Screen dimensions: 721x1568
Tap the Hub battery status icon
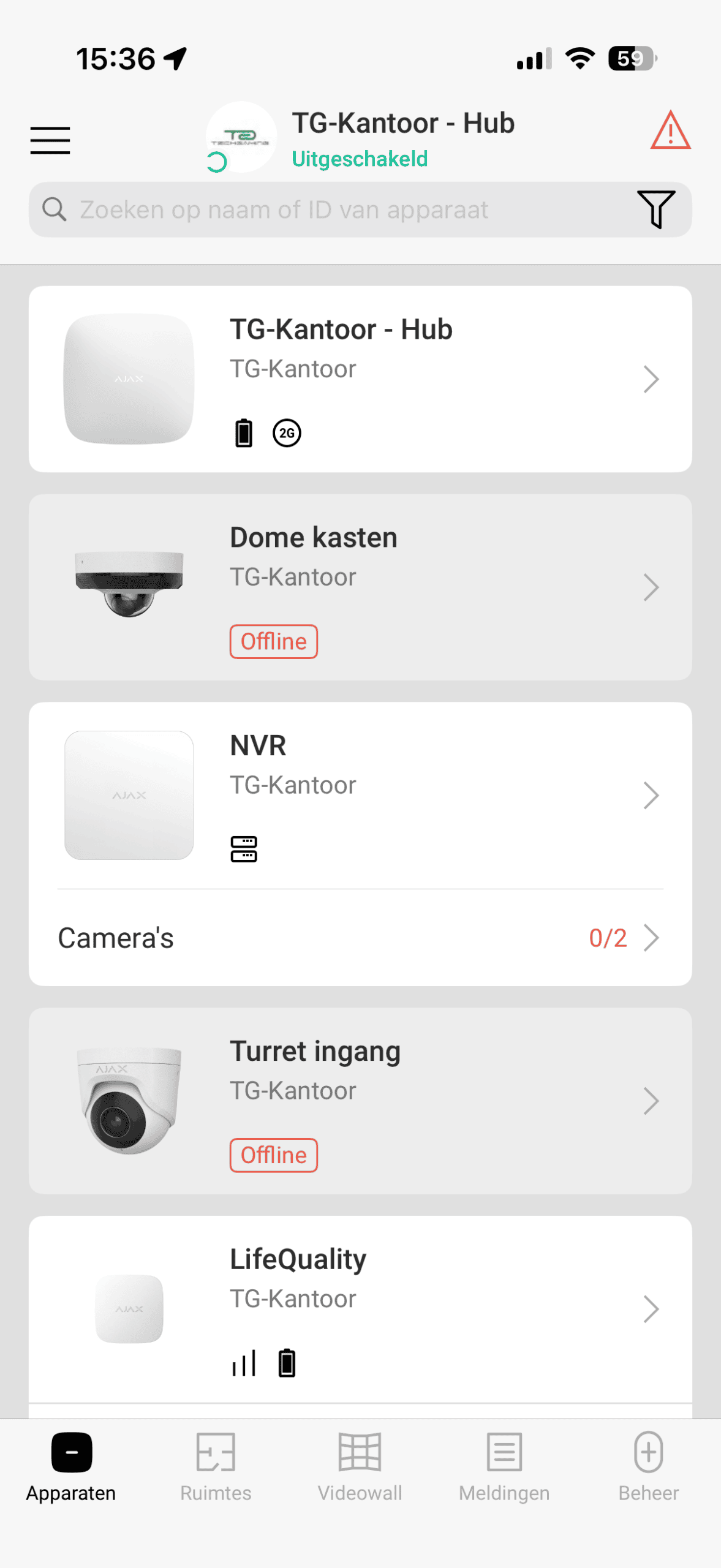click(244, 433)
